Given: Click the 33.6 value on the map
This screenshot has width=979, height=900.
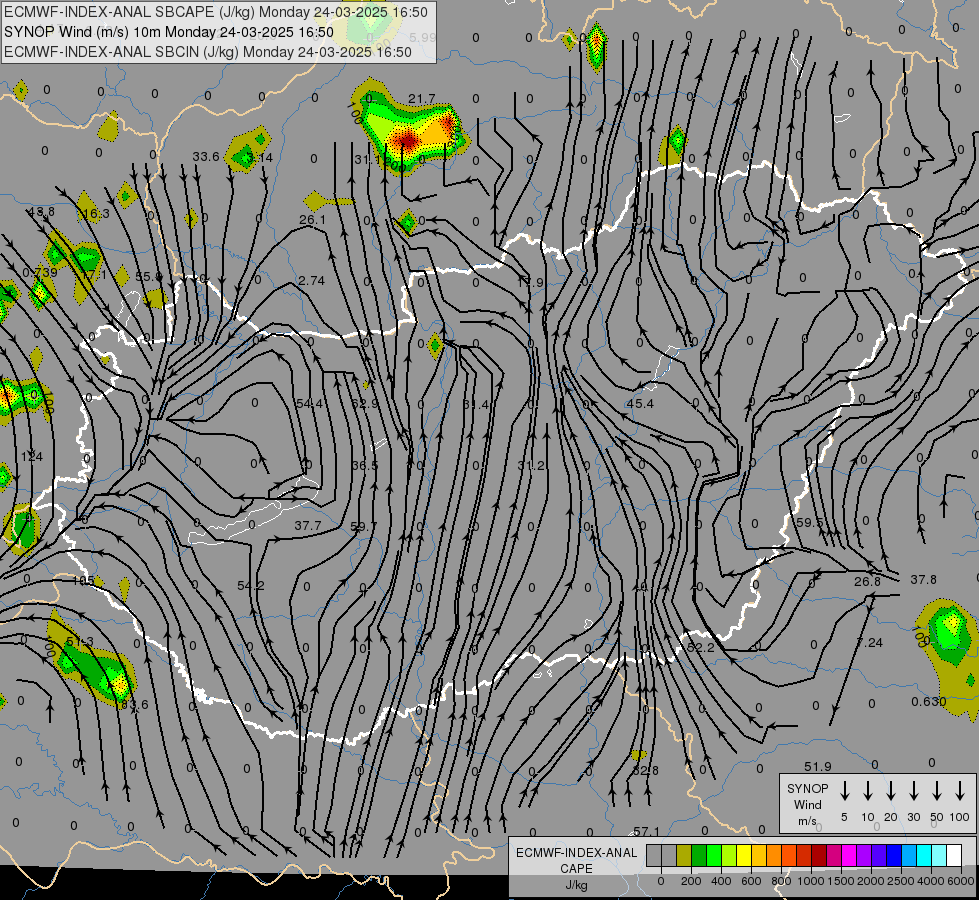Looking at the screenshot, I should [206, 156].
